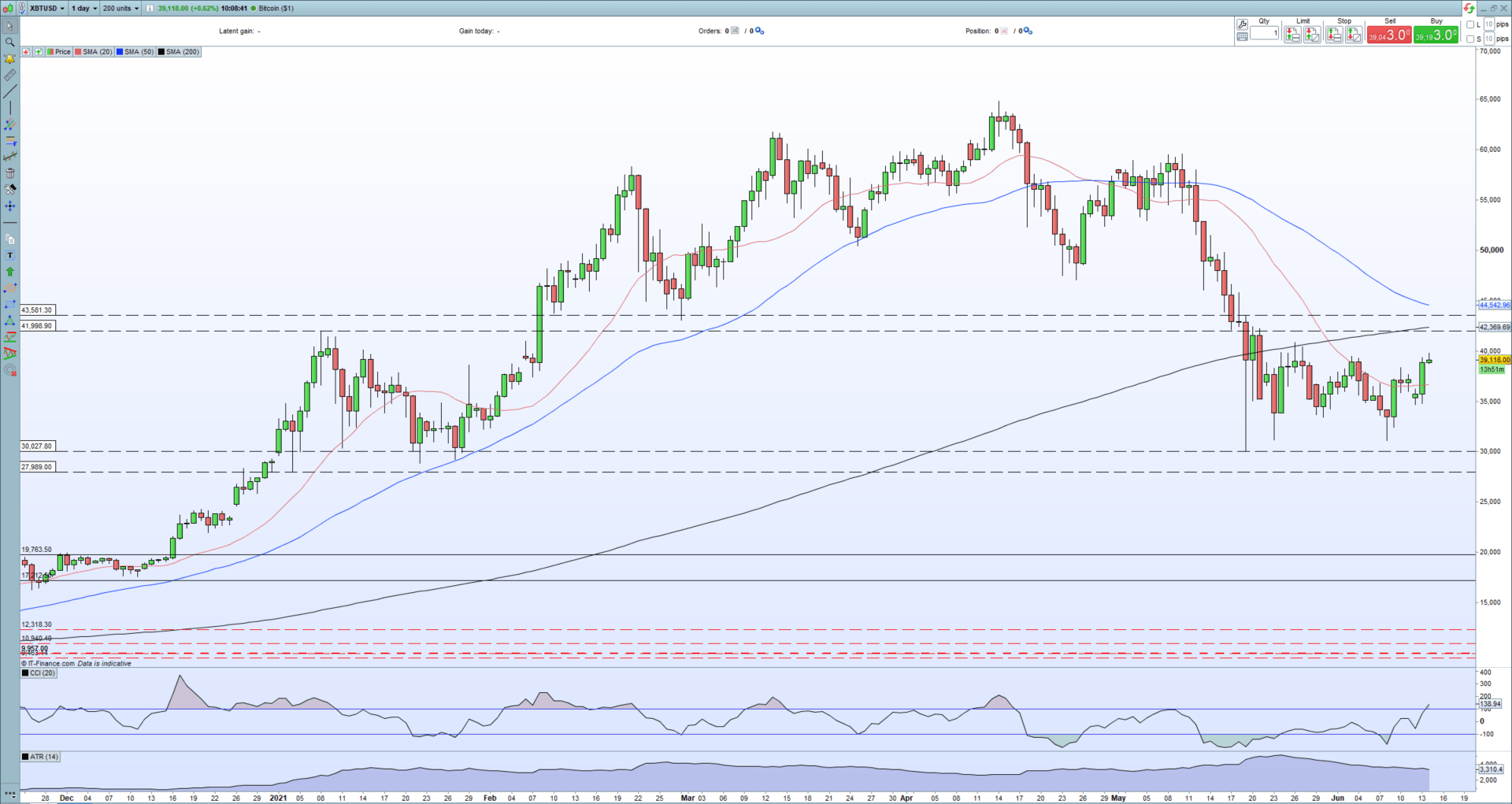1512x804 pixels.
Task: Select the ruler measurement tool
Action: [x=9, y=76]
